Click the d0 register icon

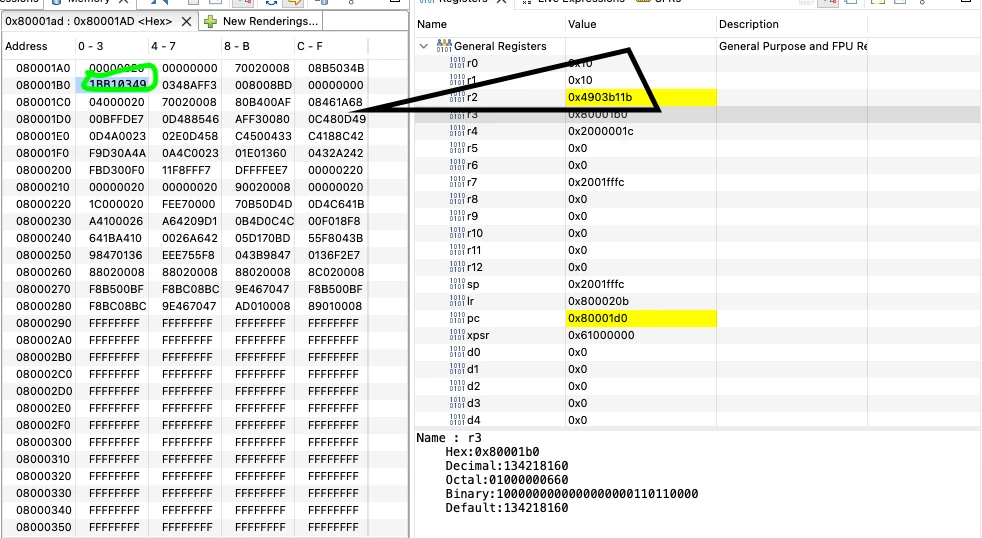[x=457, y=352]
